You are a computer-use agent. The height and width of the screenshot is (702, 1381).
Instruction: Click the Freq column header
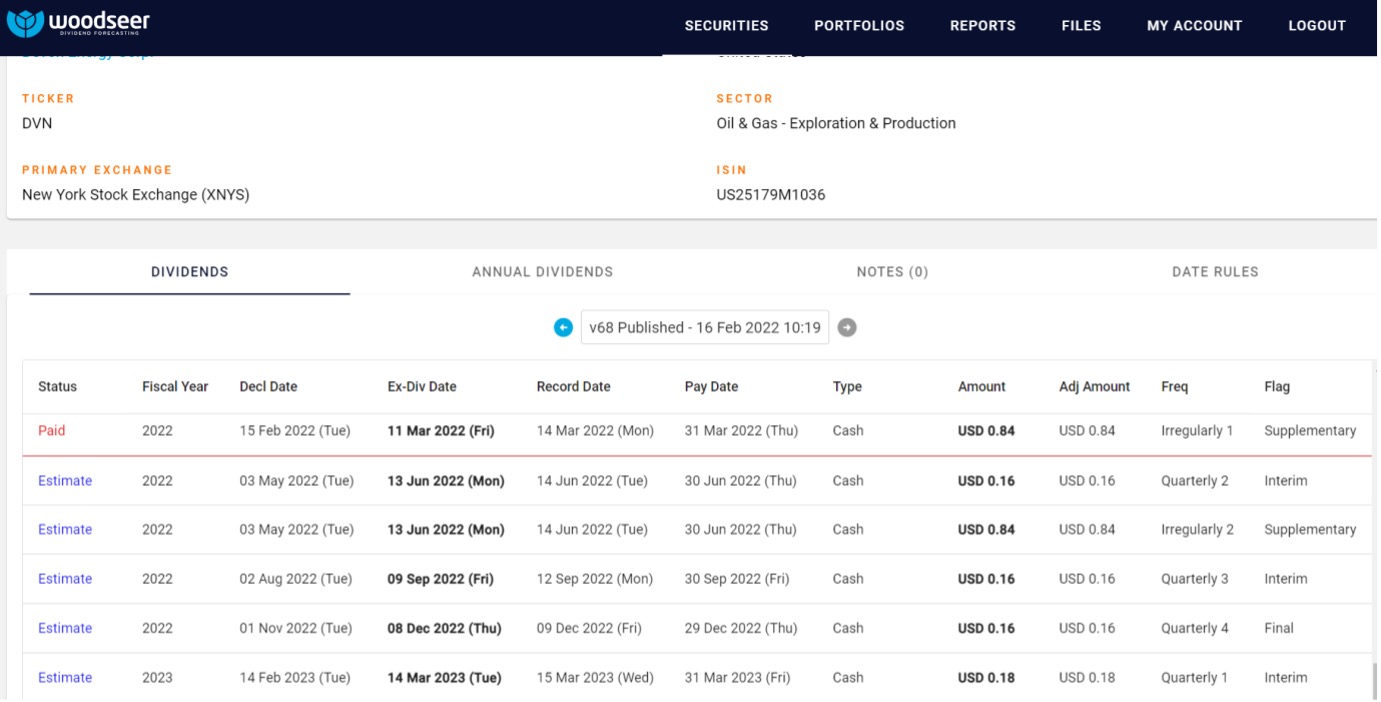[x=1175, y=387]
